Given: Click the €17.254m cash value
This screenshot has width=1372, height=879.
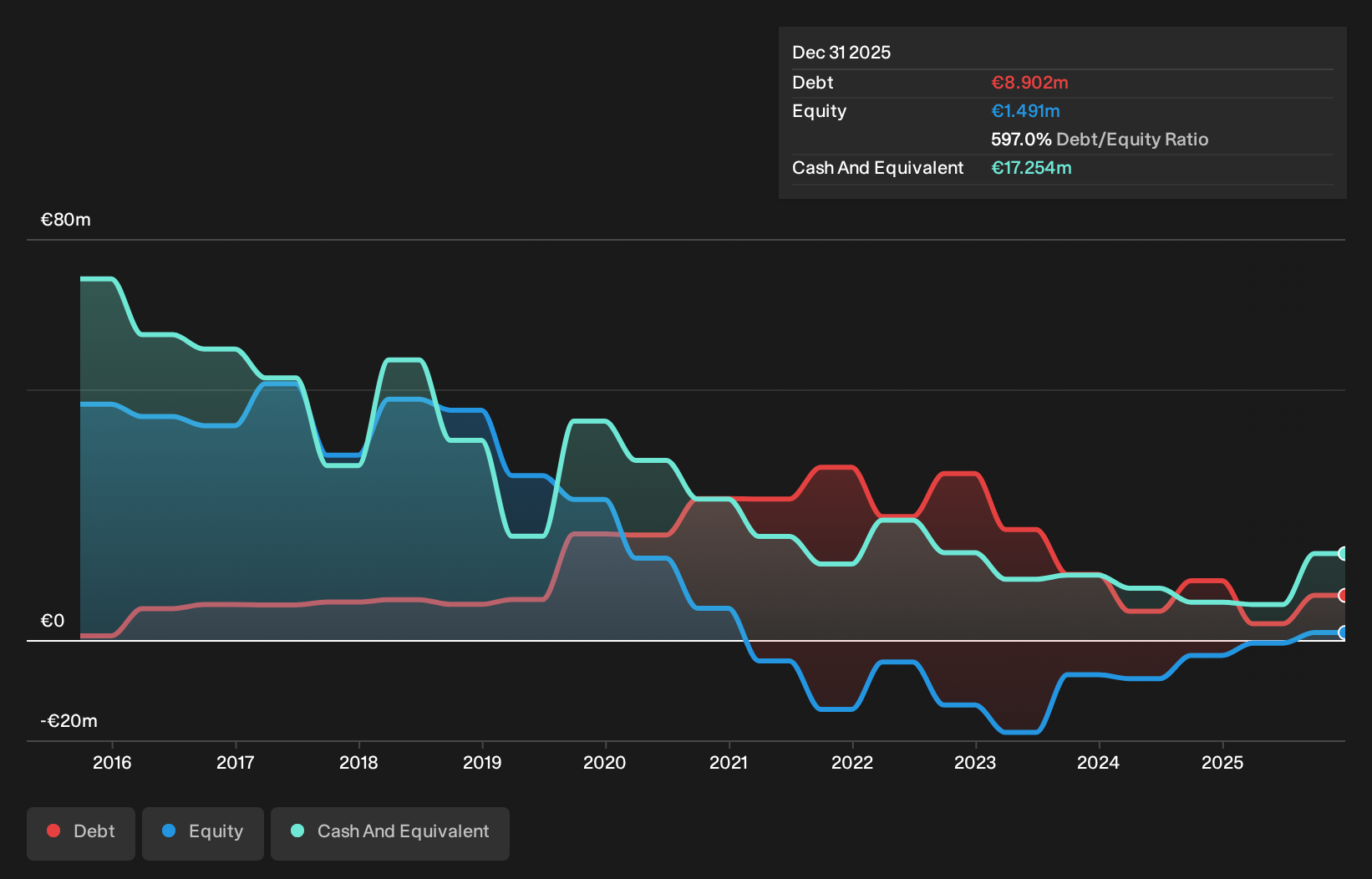Looking at the screenshot, I should tap(1031, 168).
